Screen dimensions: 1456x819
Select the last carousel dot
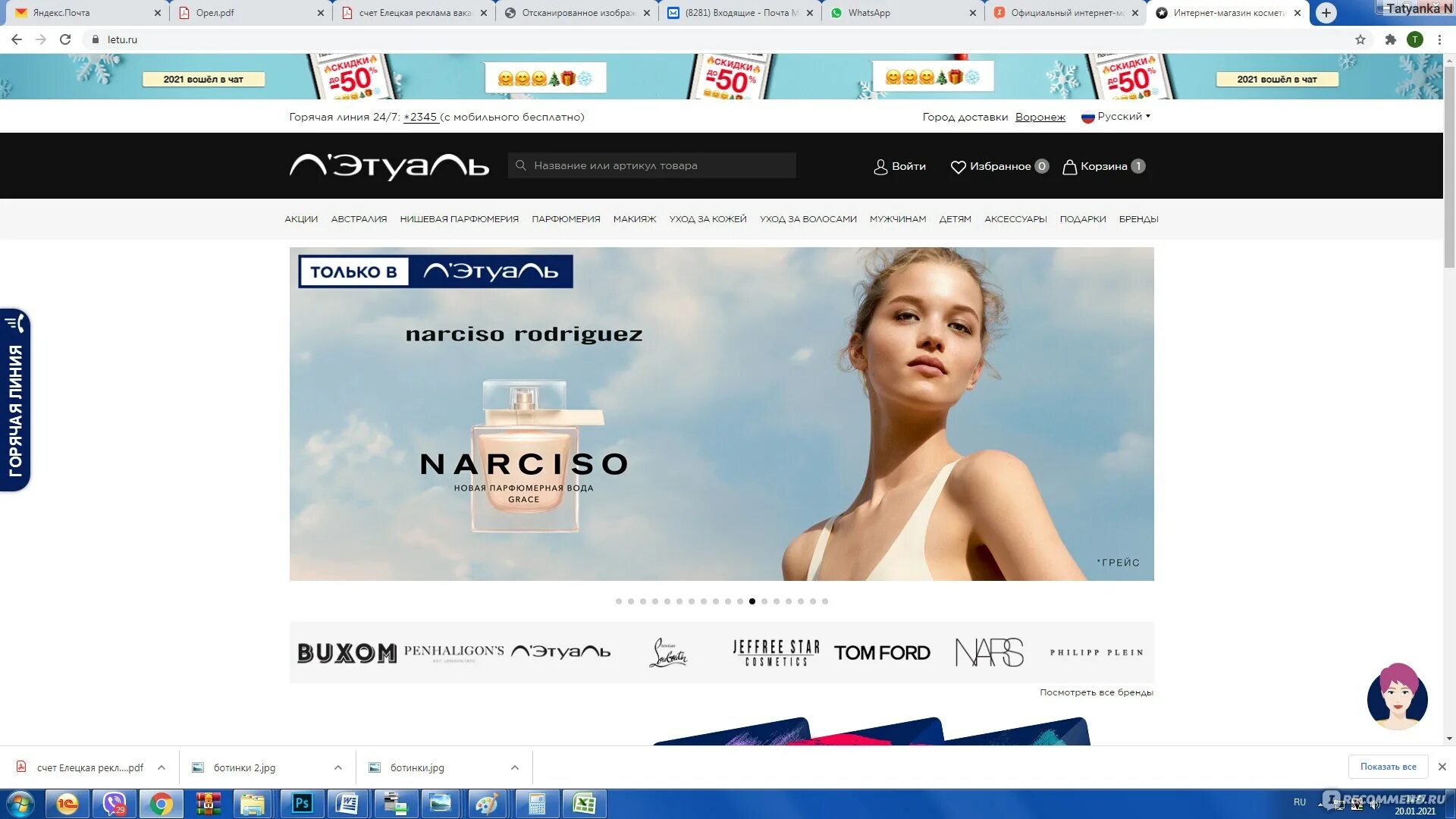point(825,601)
